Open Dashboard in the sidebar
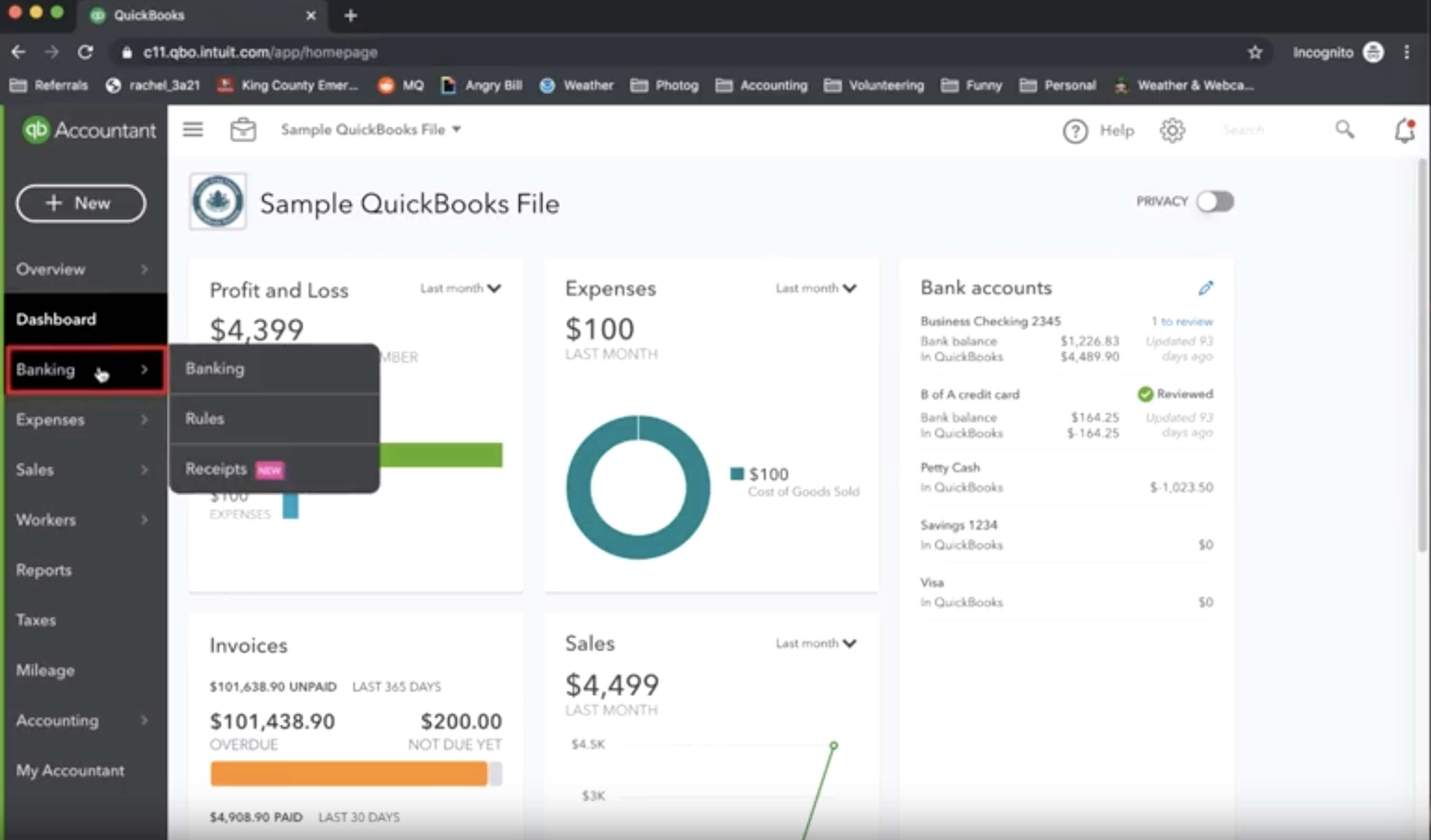 [85, 319]
